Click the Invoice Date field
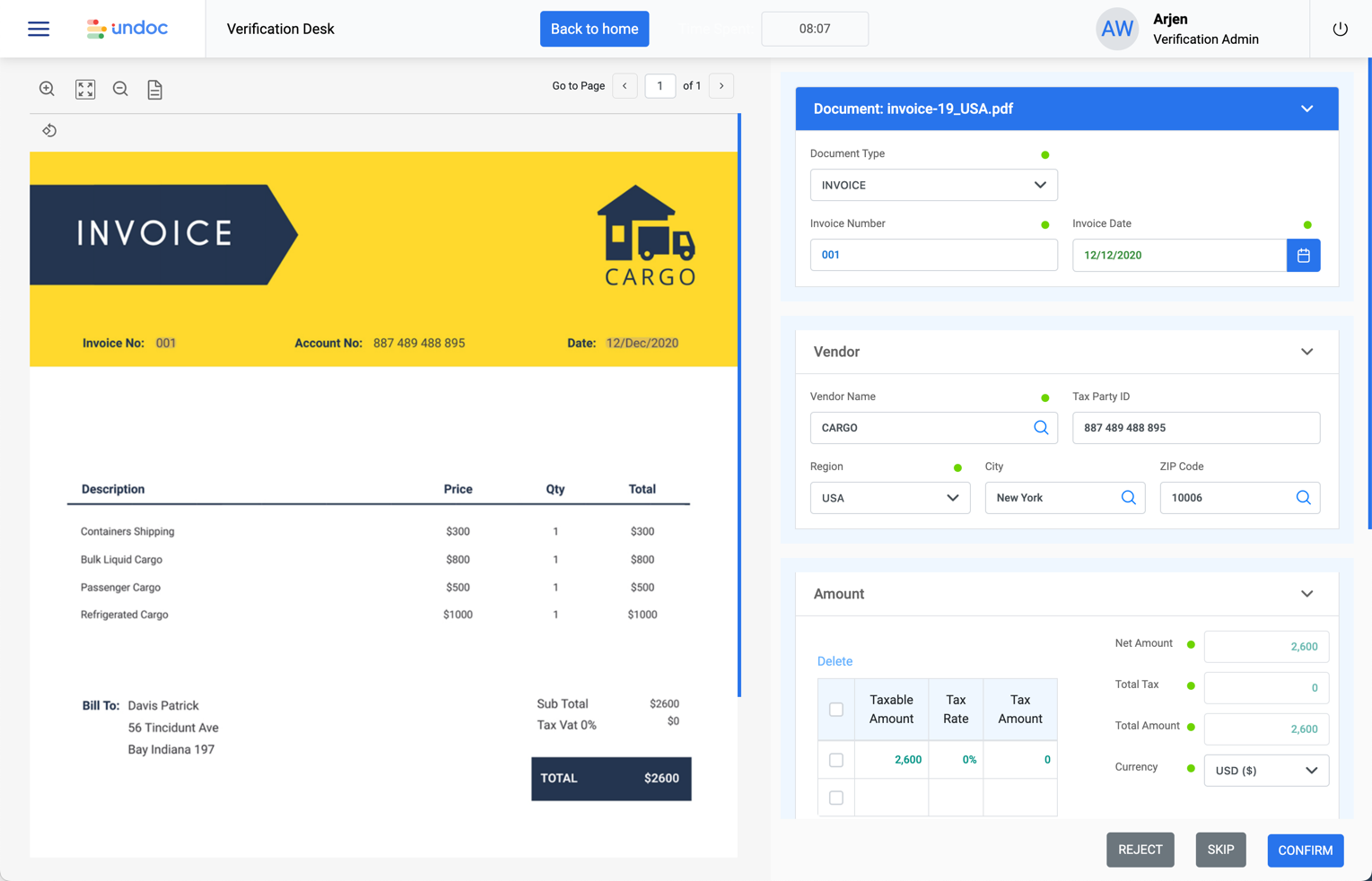 (1179, 255)
